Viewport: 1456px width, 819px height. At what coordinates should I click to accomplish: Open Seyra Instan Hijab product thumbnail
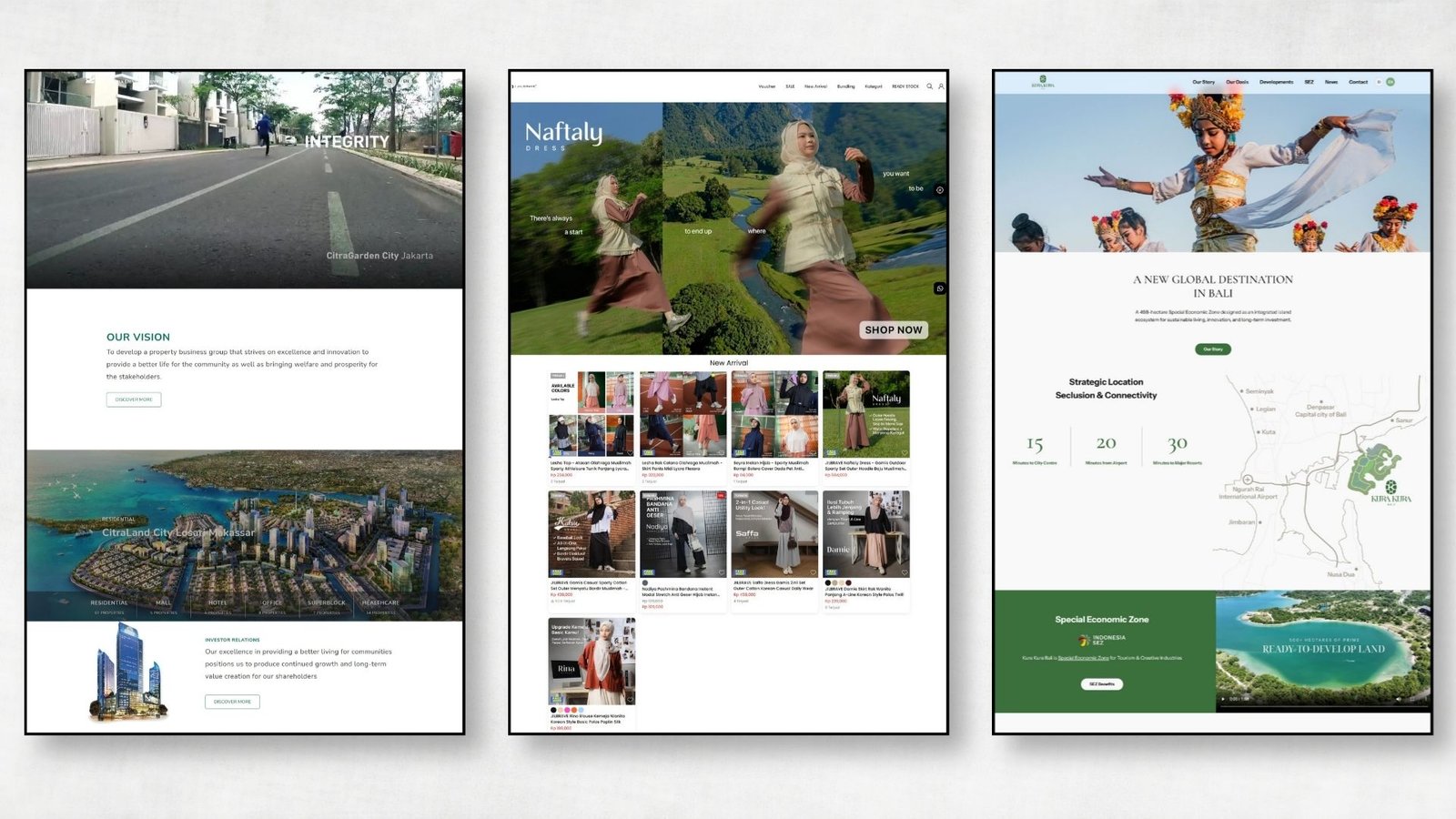click(x=775, y=414)
